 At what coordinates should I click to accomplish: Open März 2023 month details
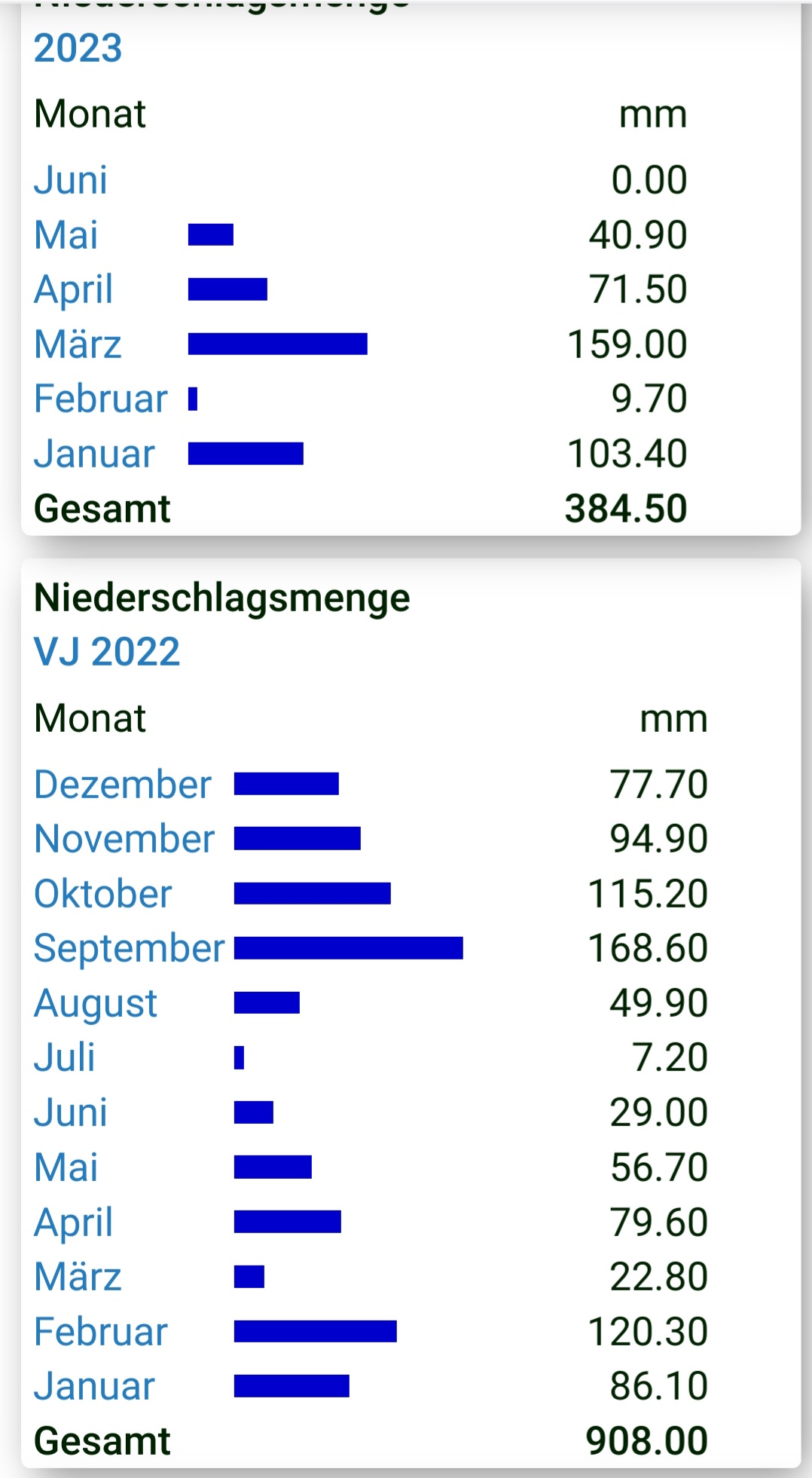[x=78, y=344]
